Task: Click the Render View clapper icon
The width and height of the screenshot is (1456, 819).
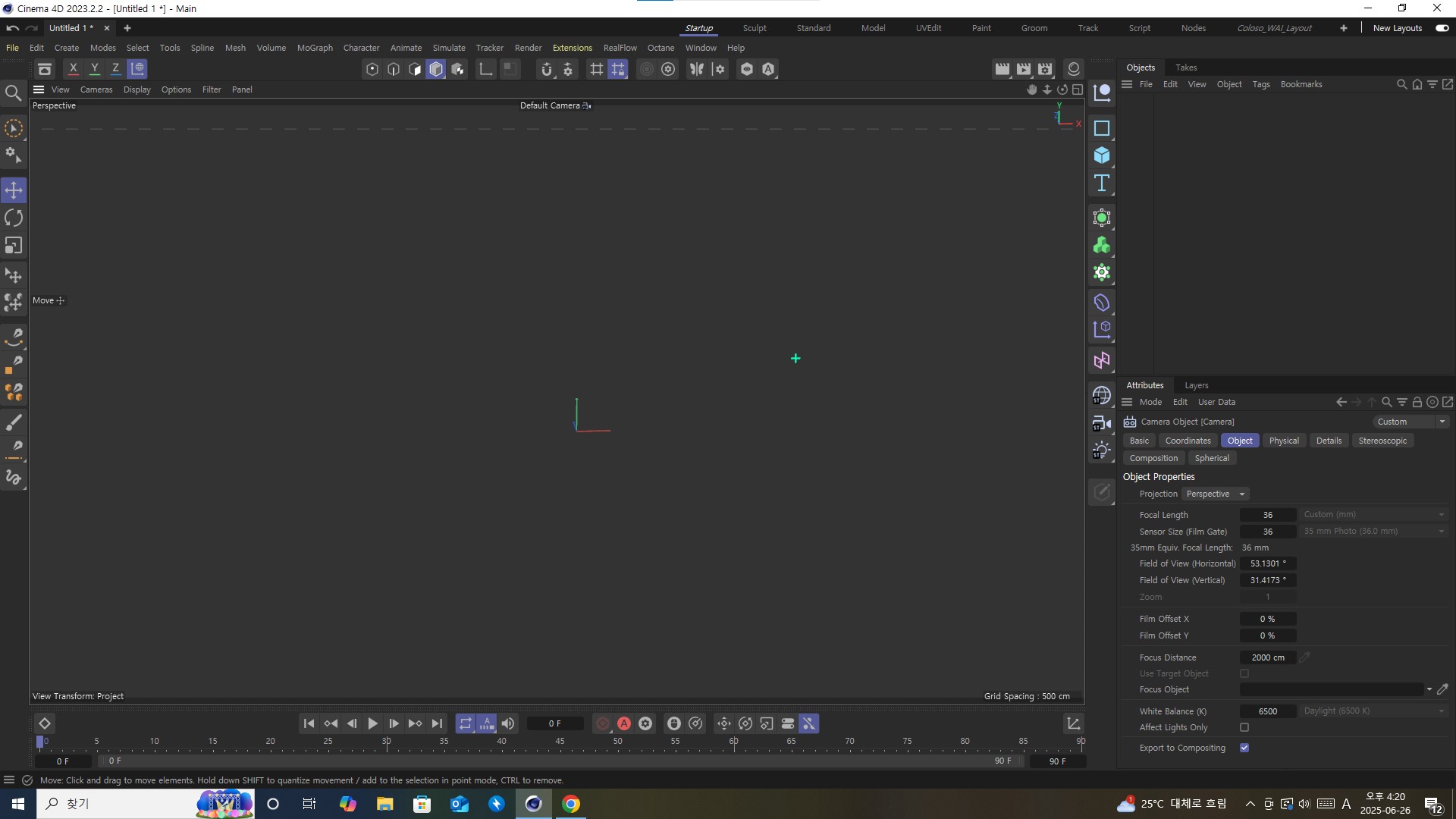Action: (x=1003, y=69)
